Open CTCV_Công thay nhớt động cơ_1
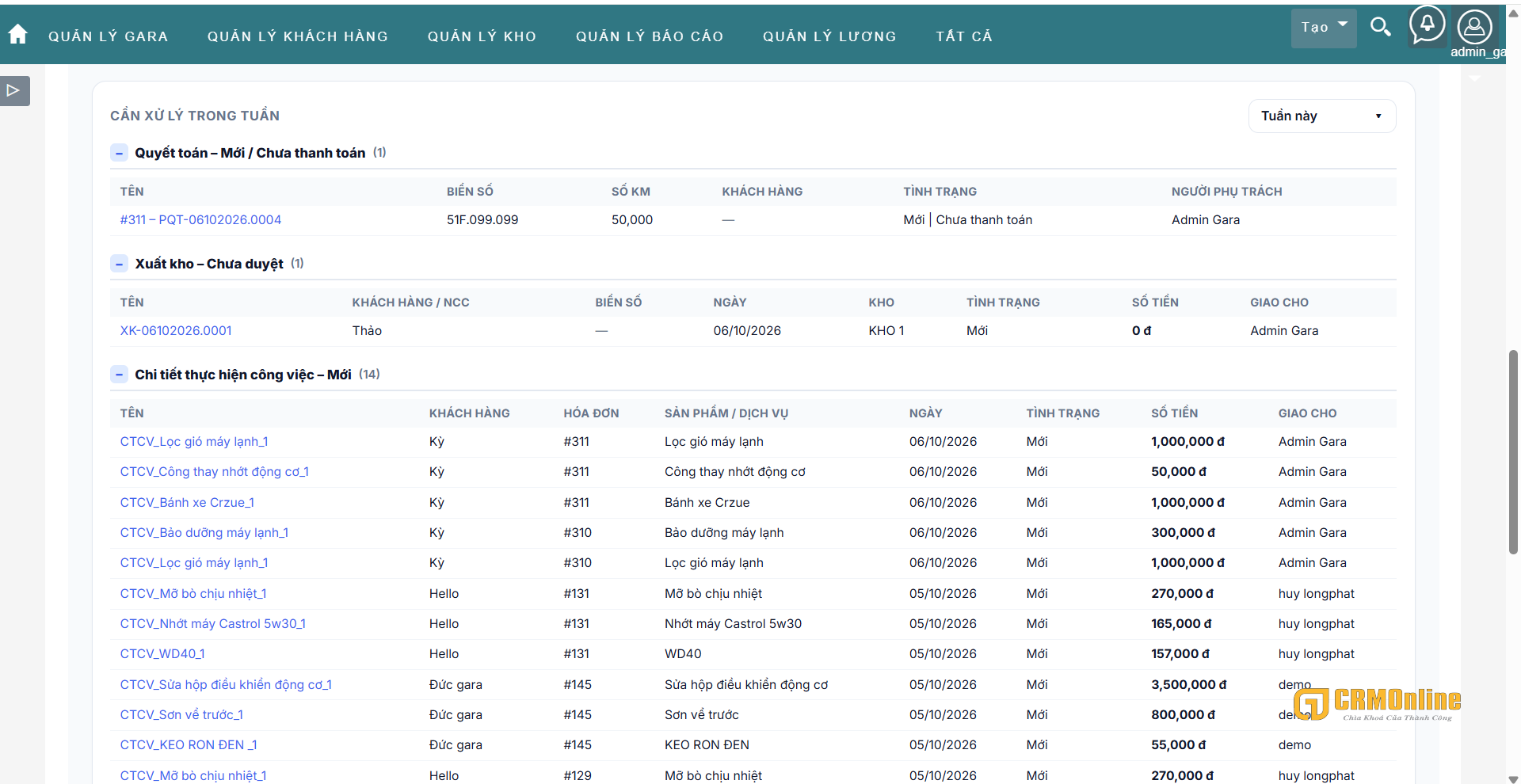The width and height of the screenshot is (1521, 784). click(x=215, y=472)
